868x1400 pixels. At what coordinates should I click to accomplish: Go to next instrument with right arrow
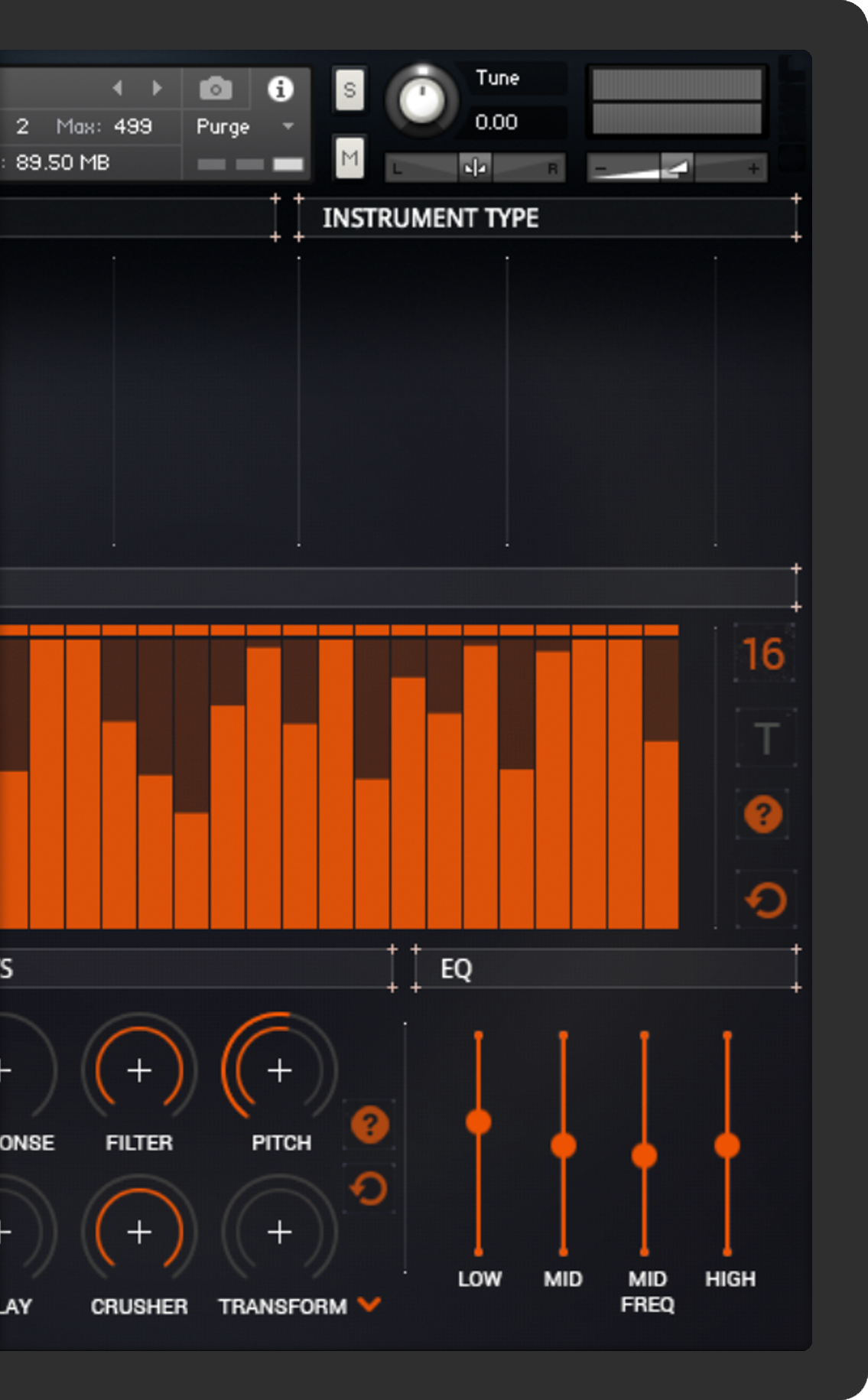click(157, 88)
